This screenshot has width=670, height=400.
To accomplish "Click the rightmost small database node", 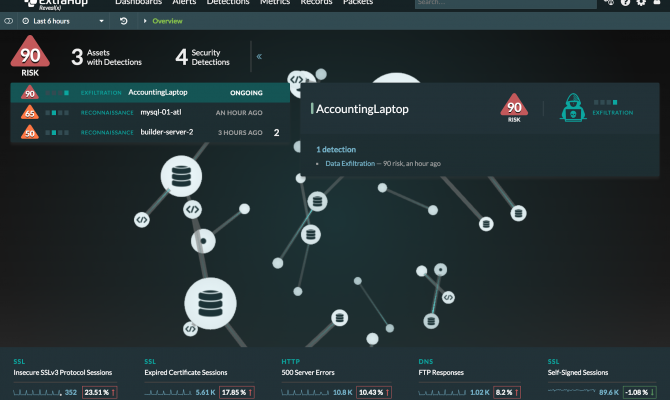I will 518,213.
